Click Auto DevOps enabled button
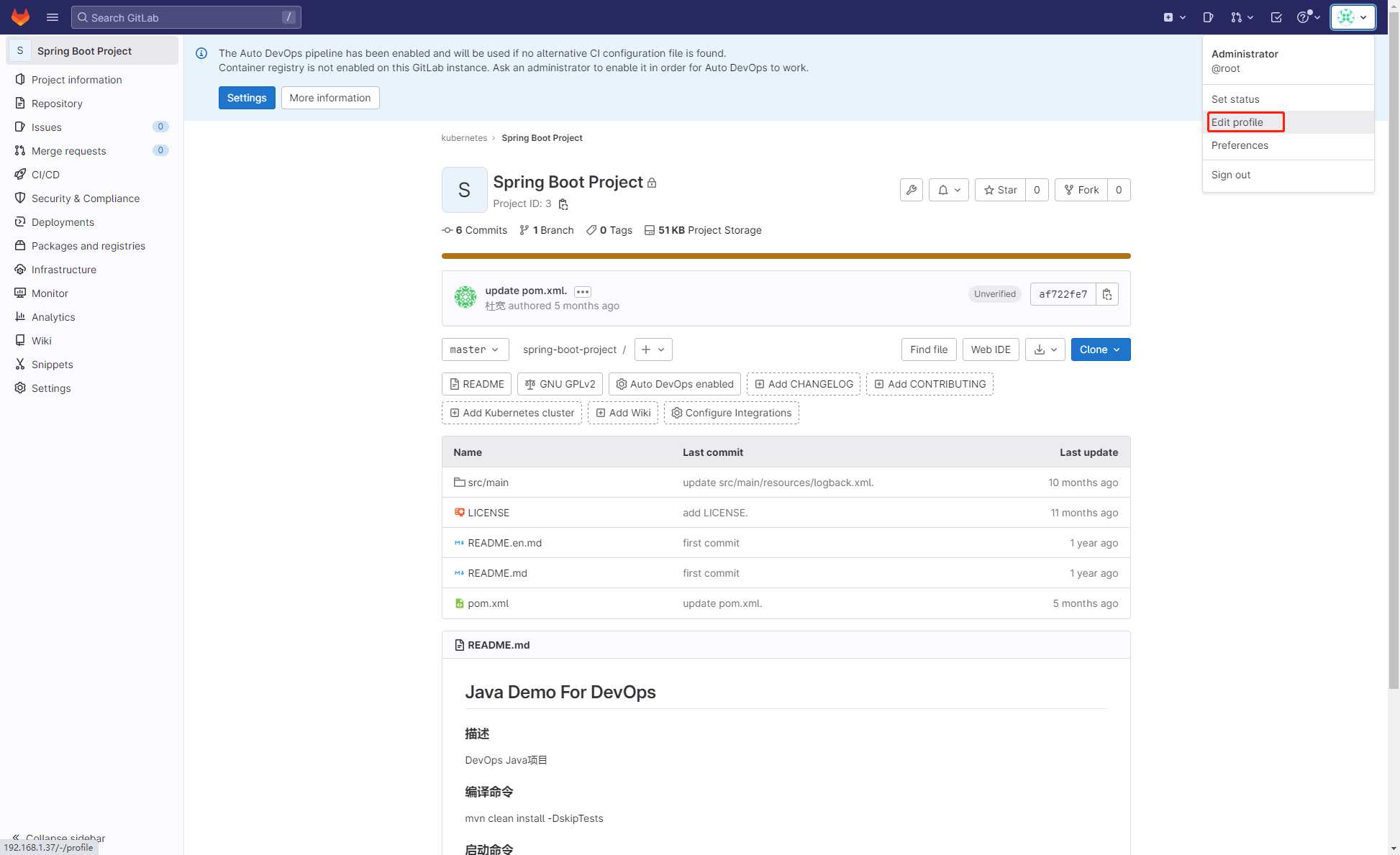Image resolution: width=1400 pixels, height=855 pixels. click(675, 384)
